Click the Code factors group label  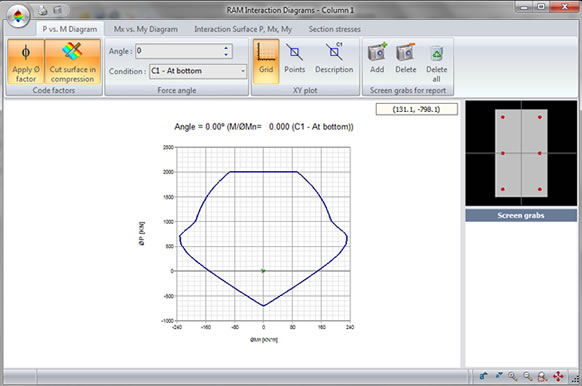point(54,90)
